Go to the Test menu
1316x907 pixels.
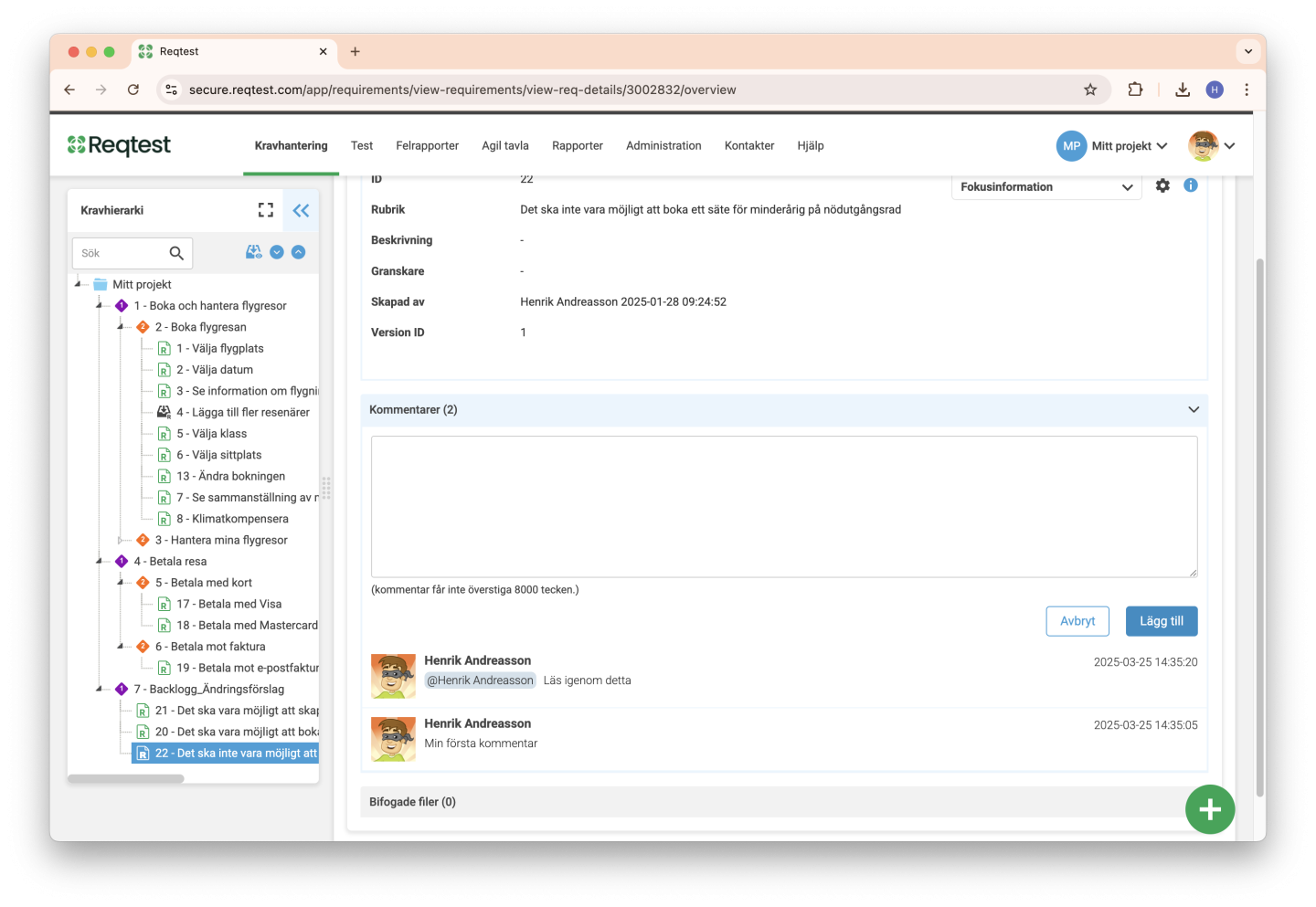[x=362, y=146]
